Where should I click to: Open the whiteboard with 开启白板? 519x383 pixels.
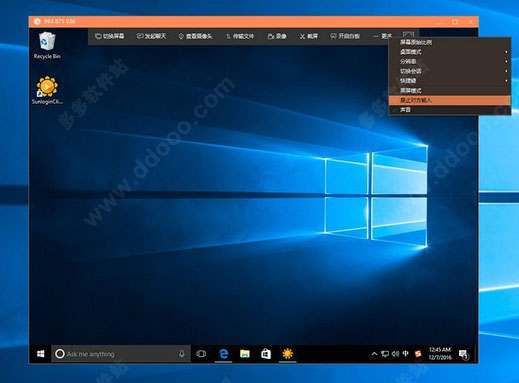[345, 36]
